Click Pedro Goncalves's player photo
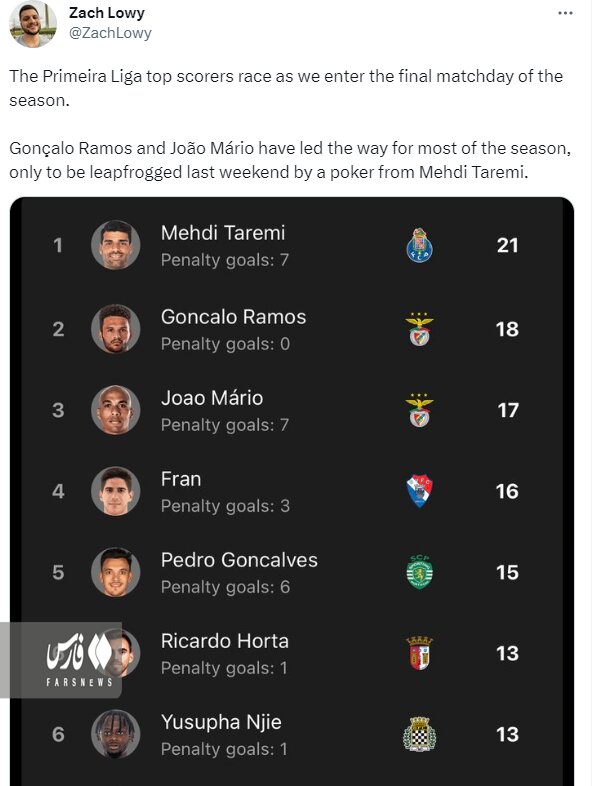The image size is (607, 786). tap(115, 572)
